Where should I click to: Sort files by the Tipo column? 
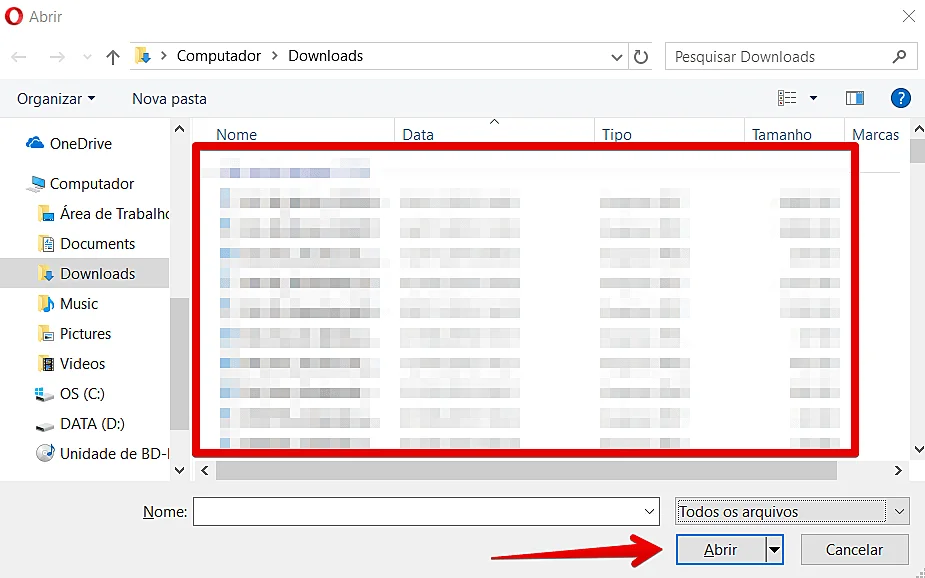click(x=616, y=134)
